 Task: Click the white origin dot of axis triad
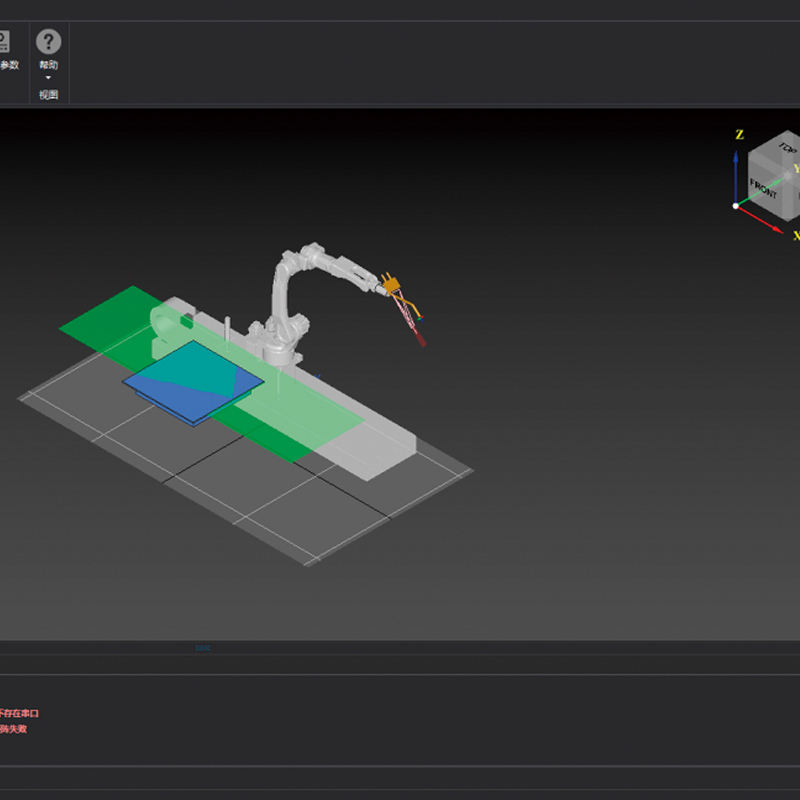[736, 206]
